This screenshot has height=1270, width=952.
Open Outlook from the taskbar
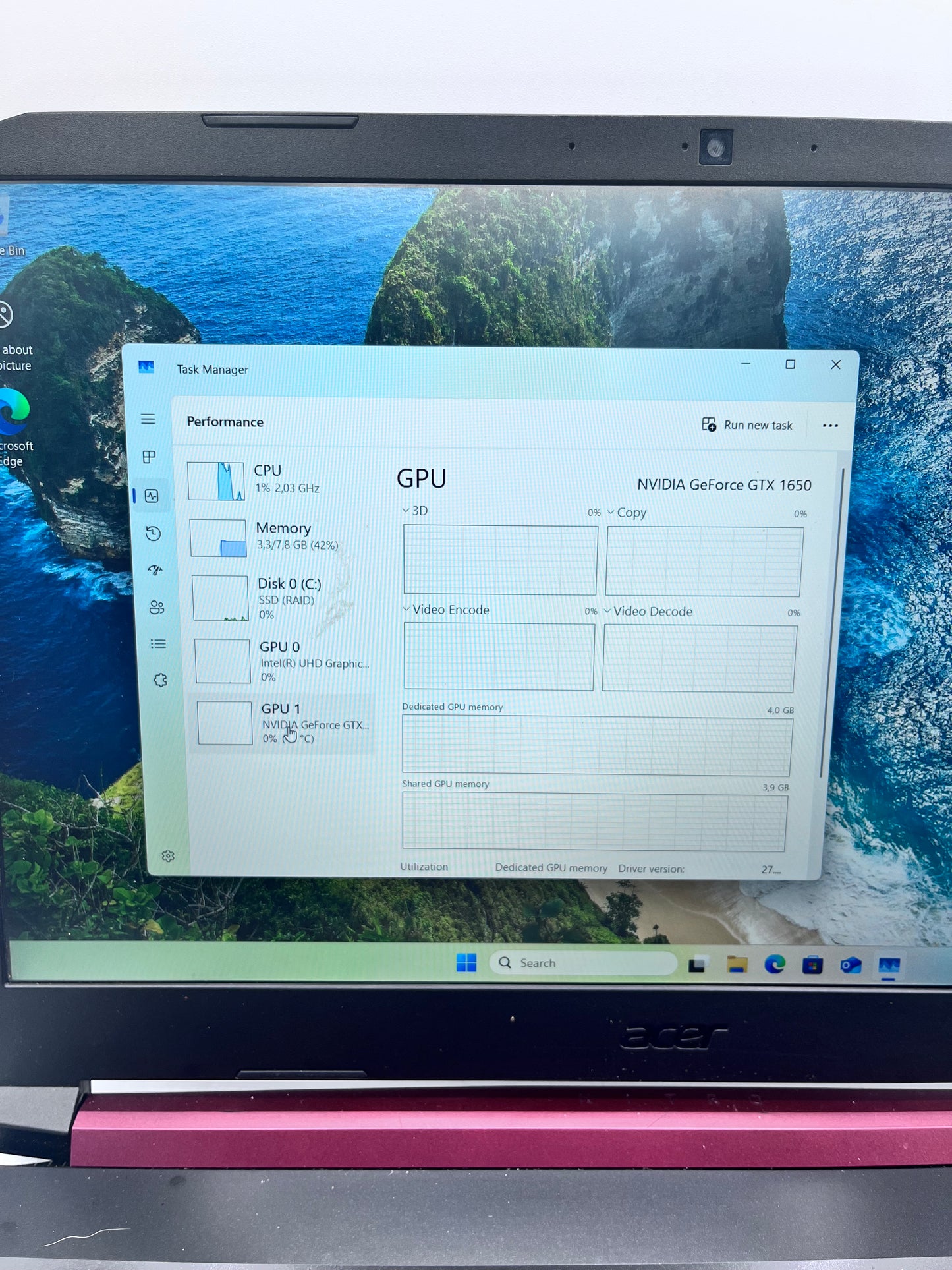pos(851,966)
